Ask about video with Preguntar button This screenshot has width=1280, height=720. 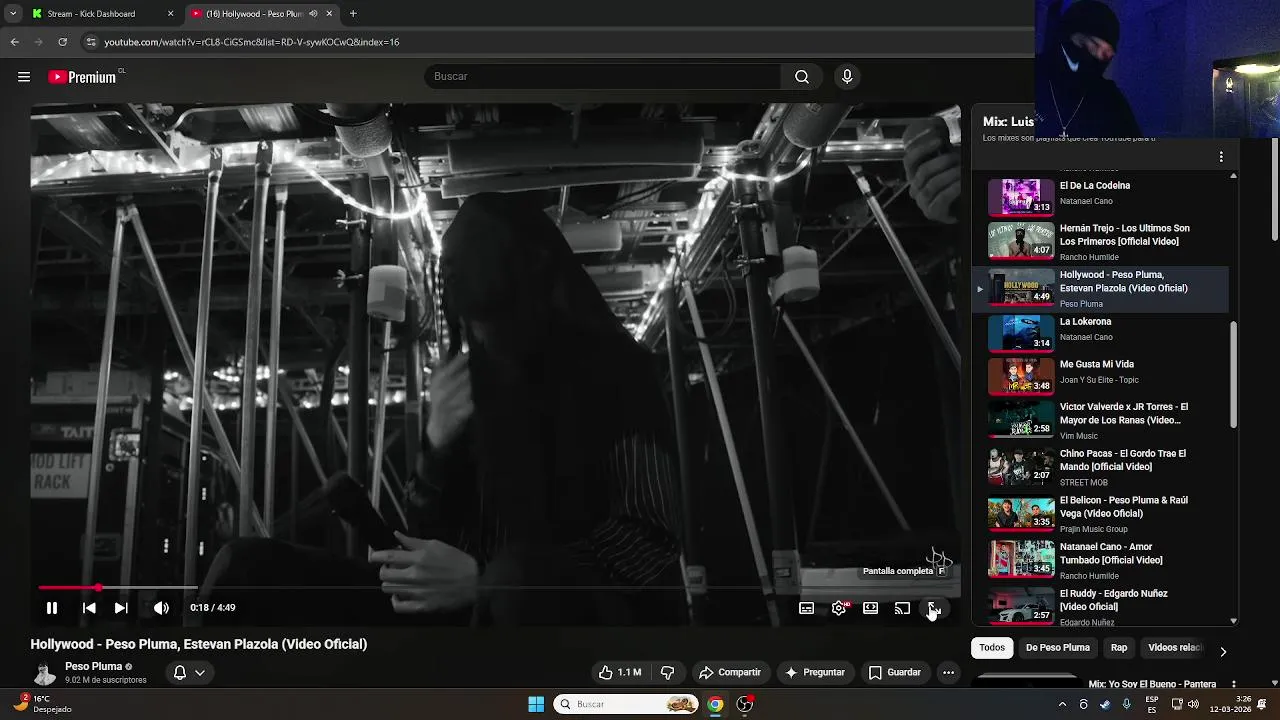click(x=815, y=673)
